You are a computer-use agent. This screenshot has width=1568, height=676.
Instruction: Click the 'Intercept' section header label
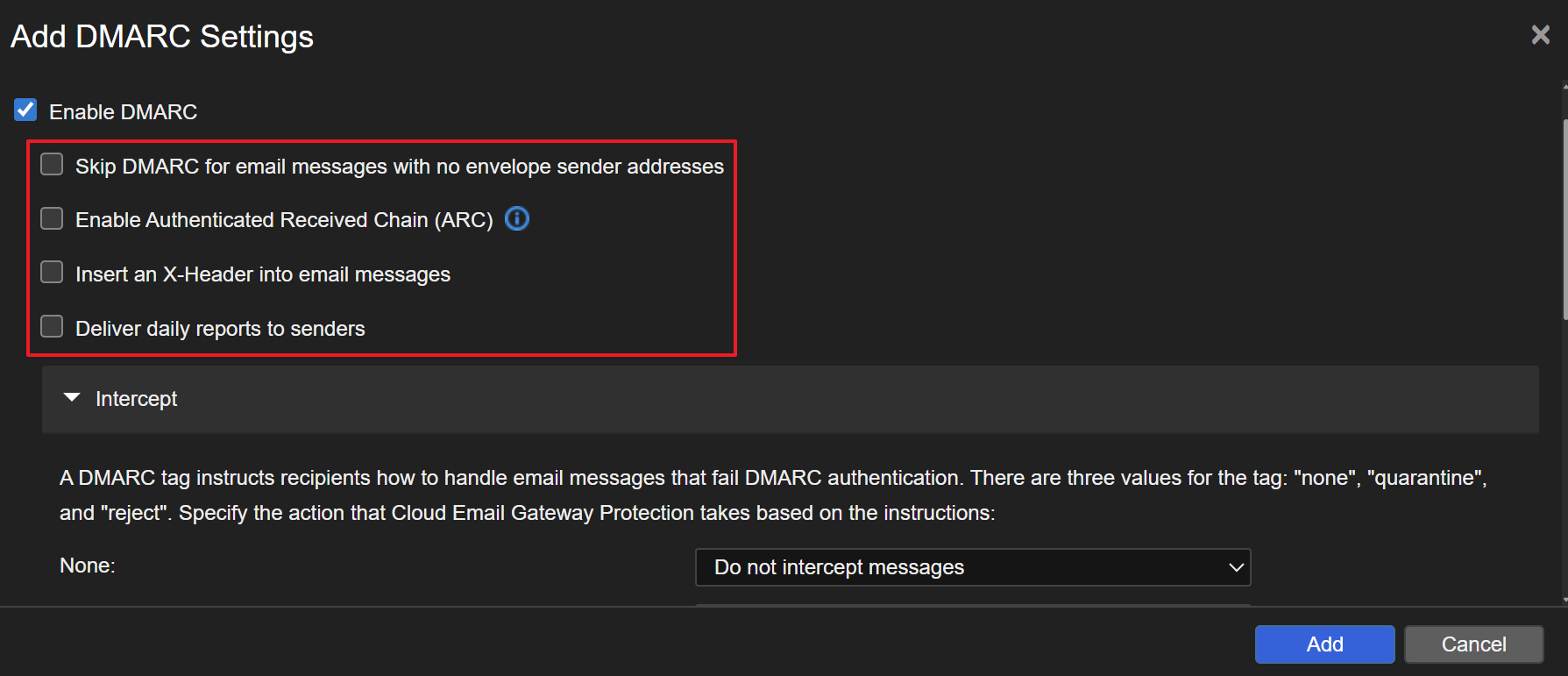click(136, 399)
